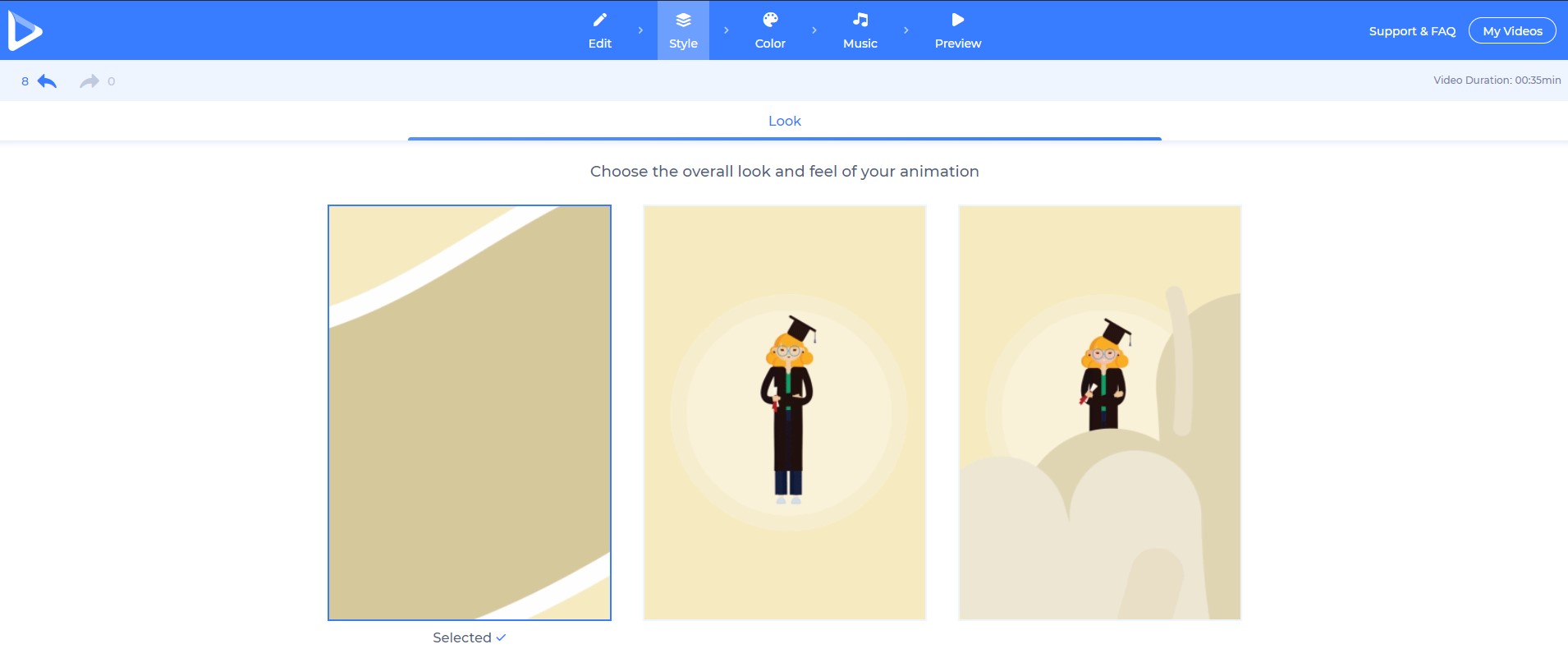Click chevron between Music and Preview
Image resolution: width=1568 pixels, height=658 pixels.
[x=906, y=30]
